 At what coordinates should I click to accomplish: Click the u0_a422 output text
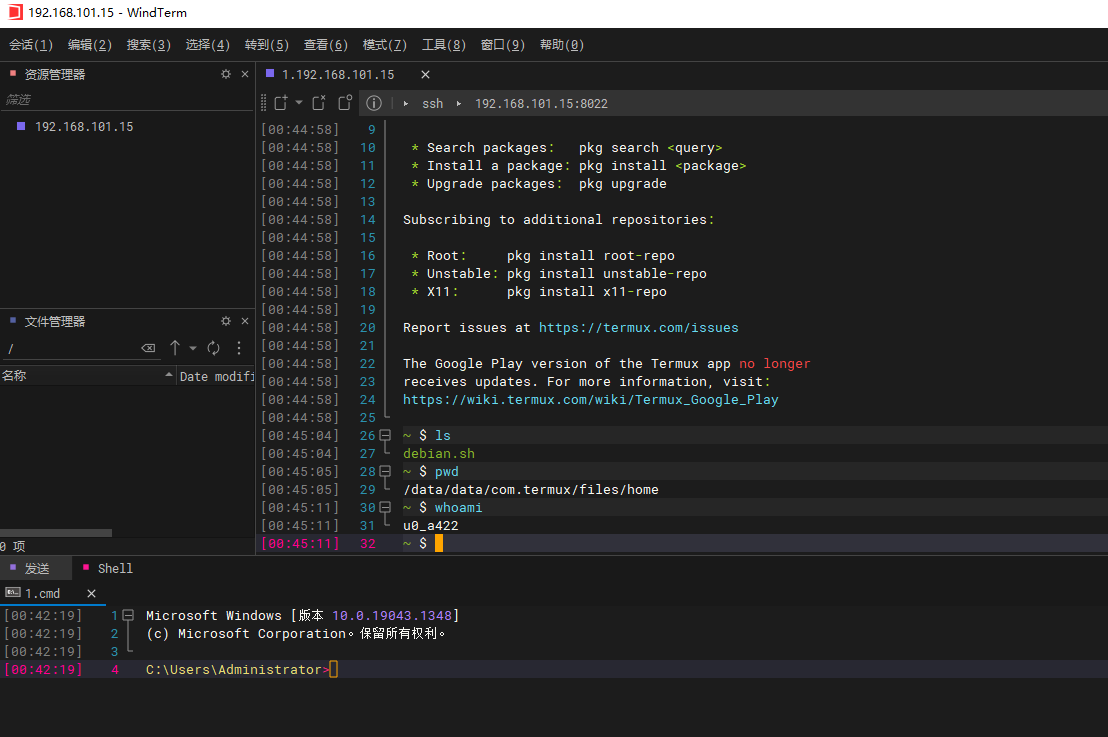[430, 526]
